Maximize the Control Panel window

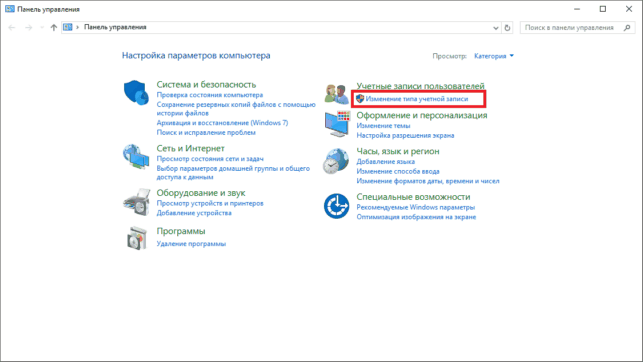pos(603,9)
